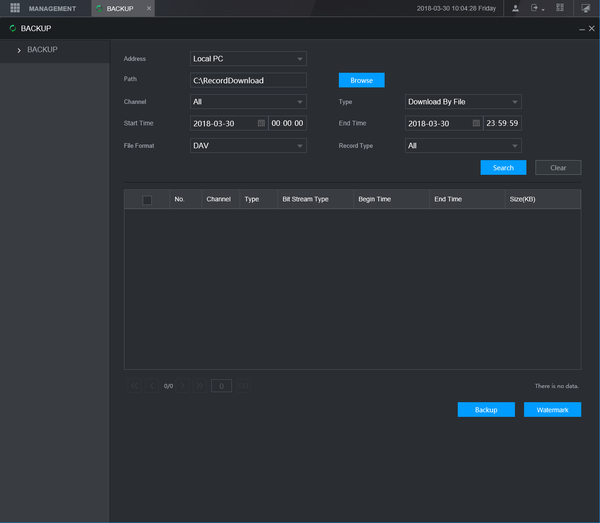Click the remote display monitor icon

pyautogui.click(x=586, y=8)
